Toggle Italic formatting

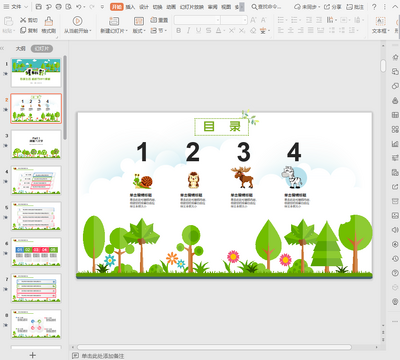pos(189,31)
